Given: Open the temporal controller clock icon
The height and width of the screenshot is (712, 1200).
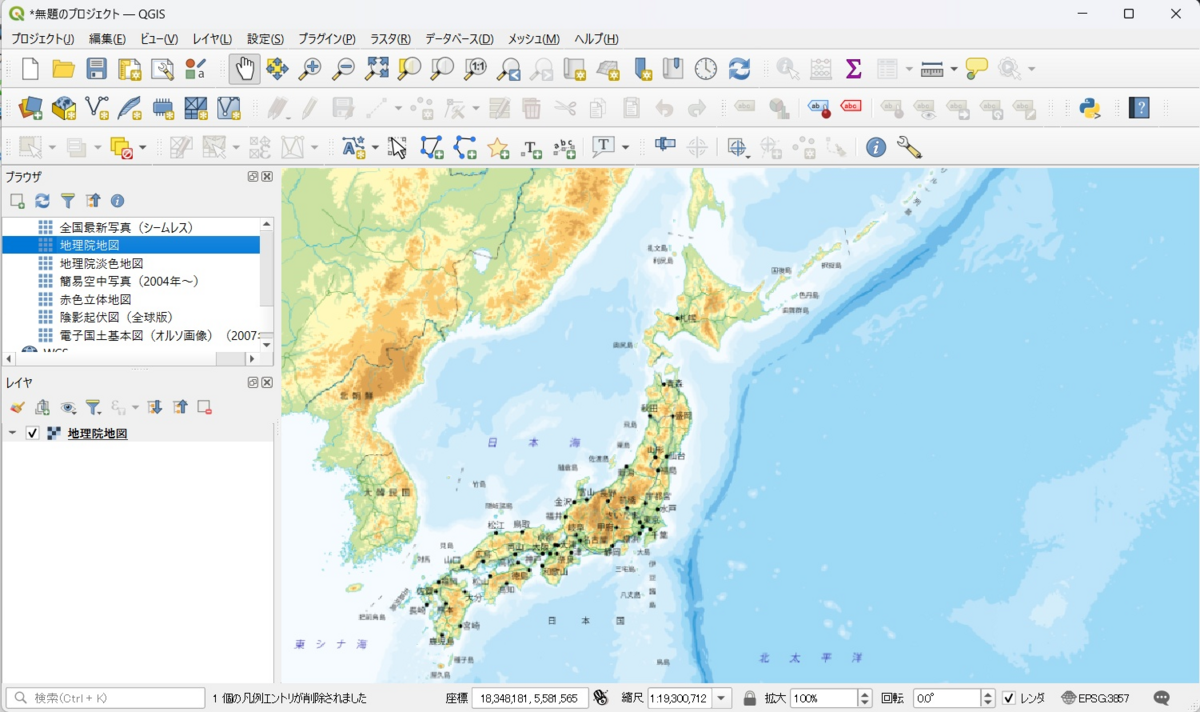Looking at the screenshot, I should click(706, 69).
